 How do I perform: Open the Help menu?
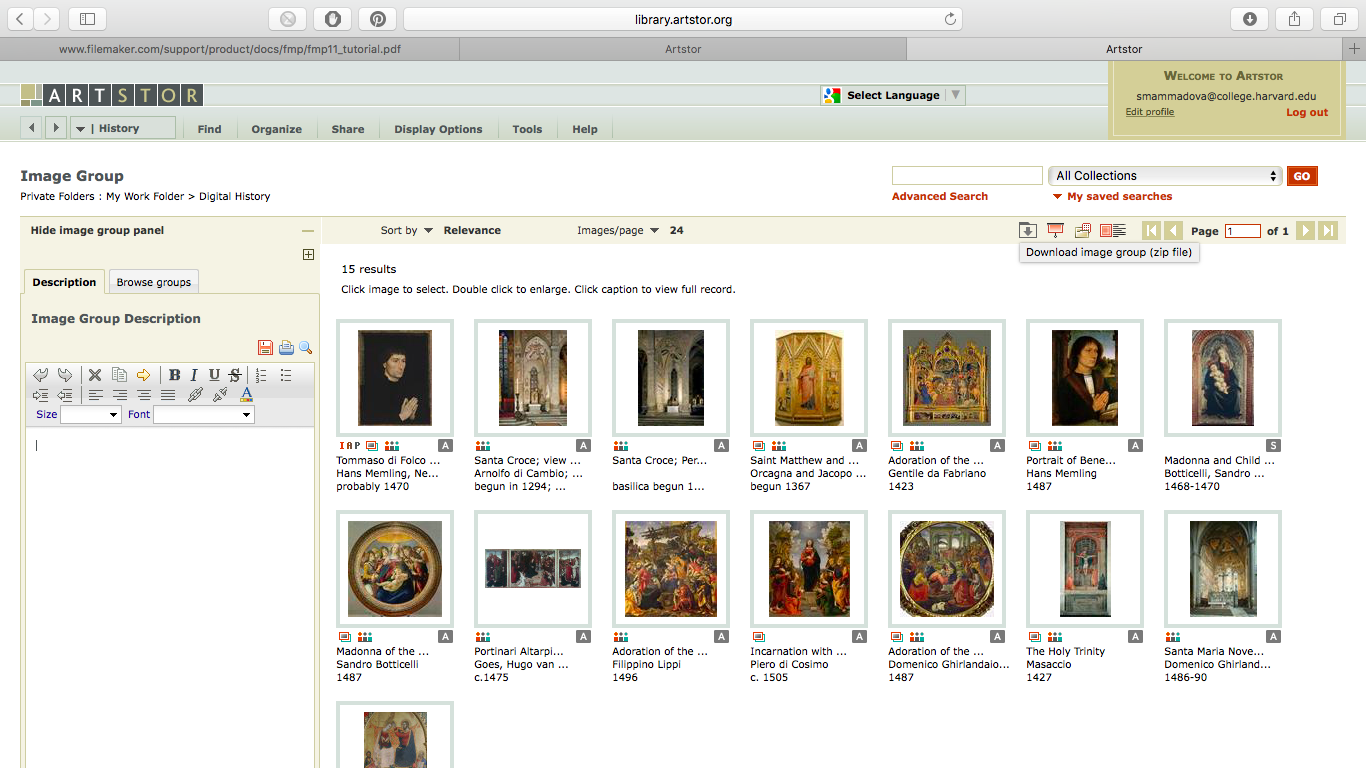[585, 129]
